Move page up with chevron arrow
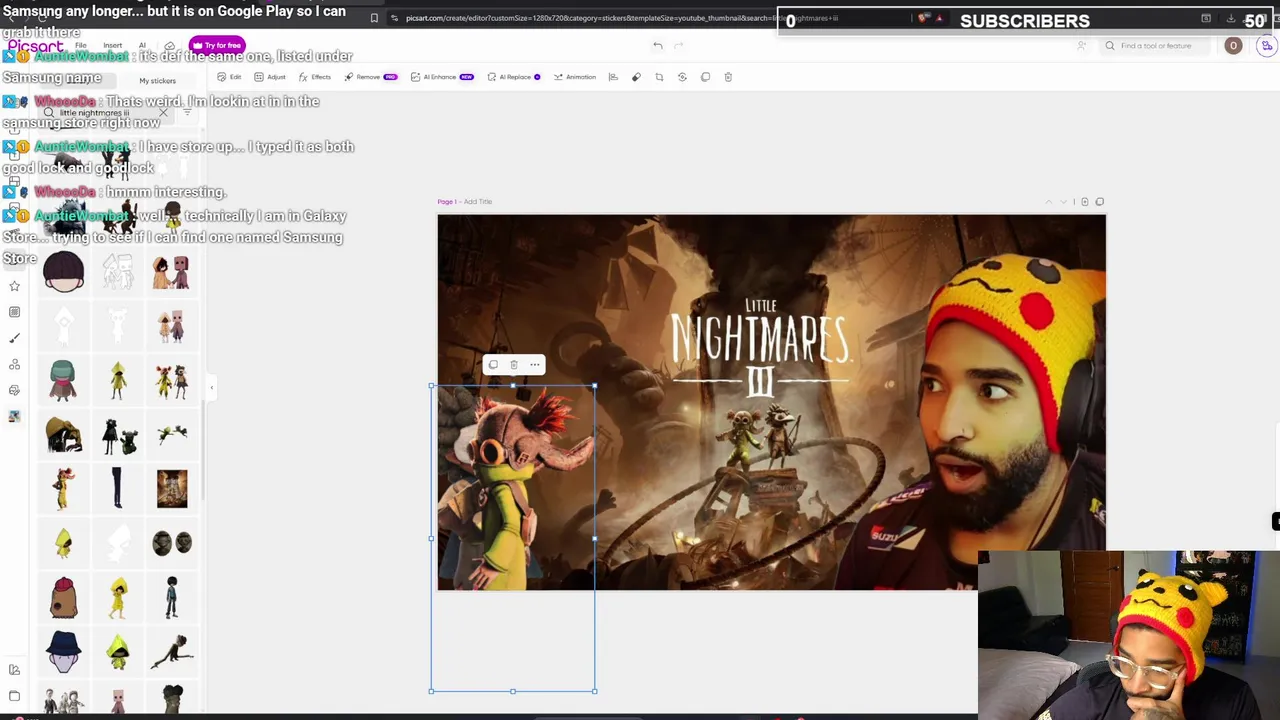Viewport: 1280px width, 720px height. [1048, 202]
